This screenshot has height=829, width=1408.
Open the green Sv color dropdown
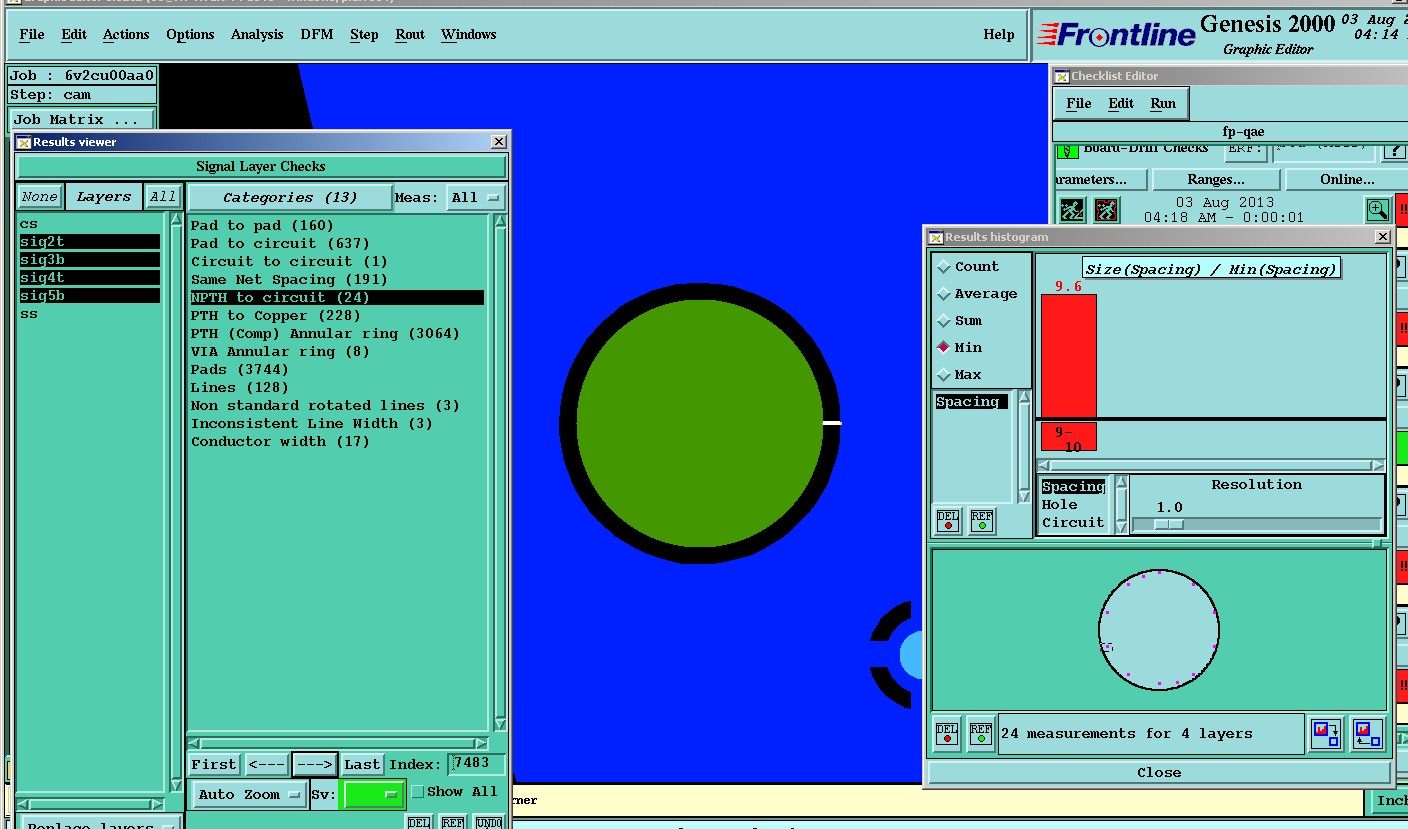(372, 795)
